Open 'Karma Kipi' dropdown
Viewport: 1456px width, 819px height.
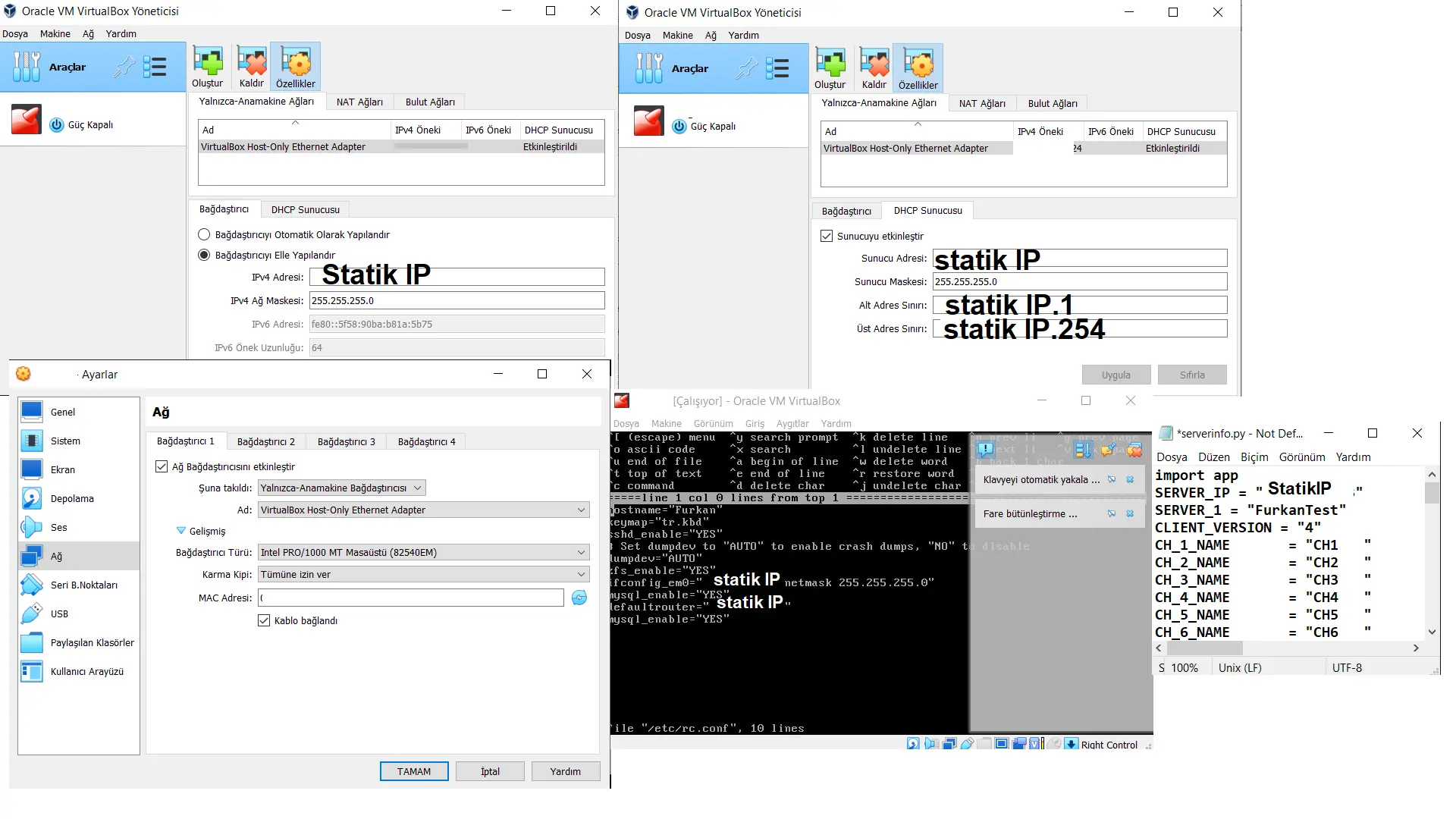point(424,574)
